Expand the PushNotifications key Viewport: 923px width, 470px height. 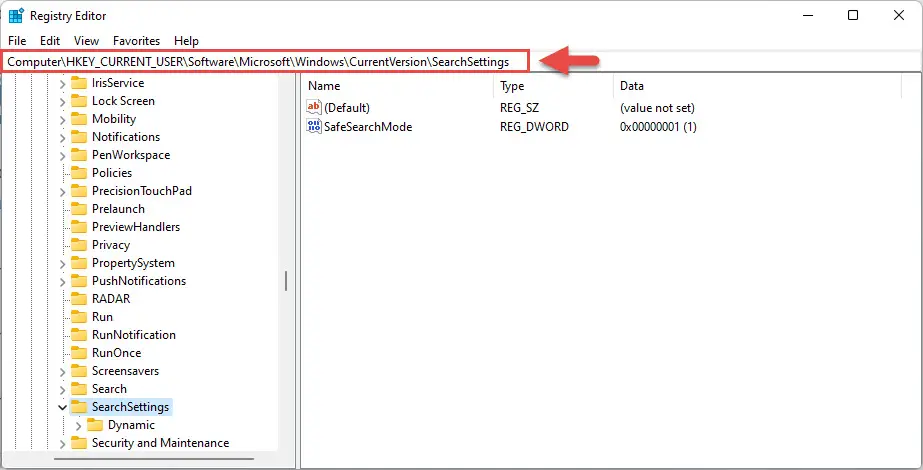click(62, 282)
